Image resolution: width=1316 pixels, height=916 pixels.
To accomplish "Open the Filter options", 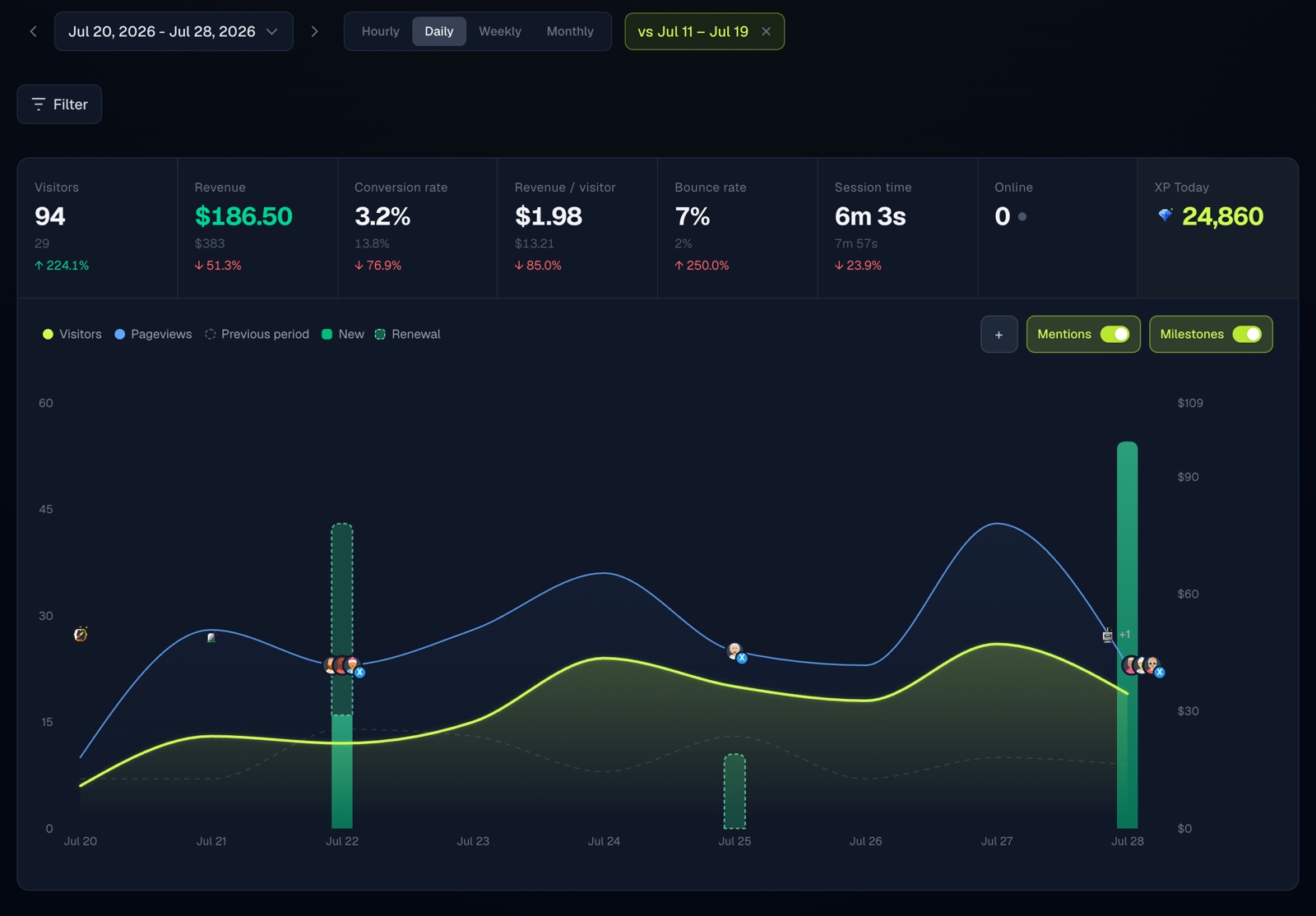I will (59, 104).
